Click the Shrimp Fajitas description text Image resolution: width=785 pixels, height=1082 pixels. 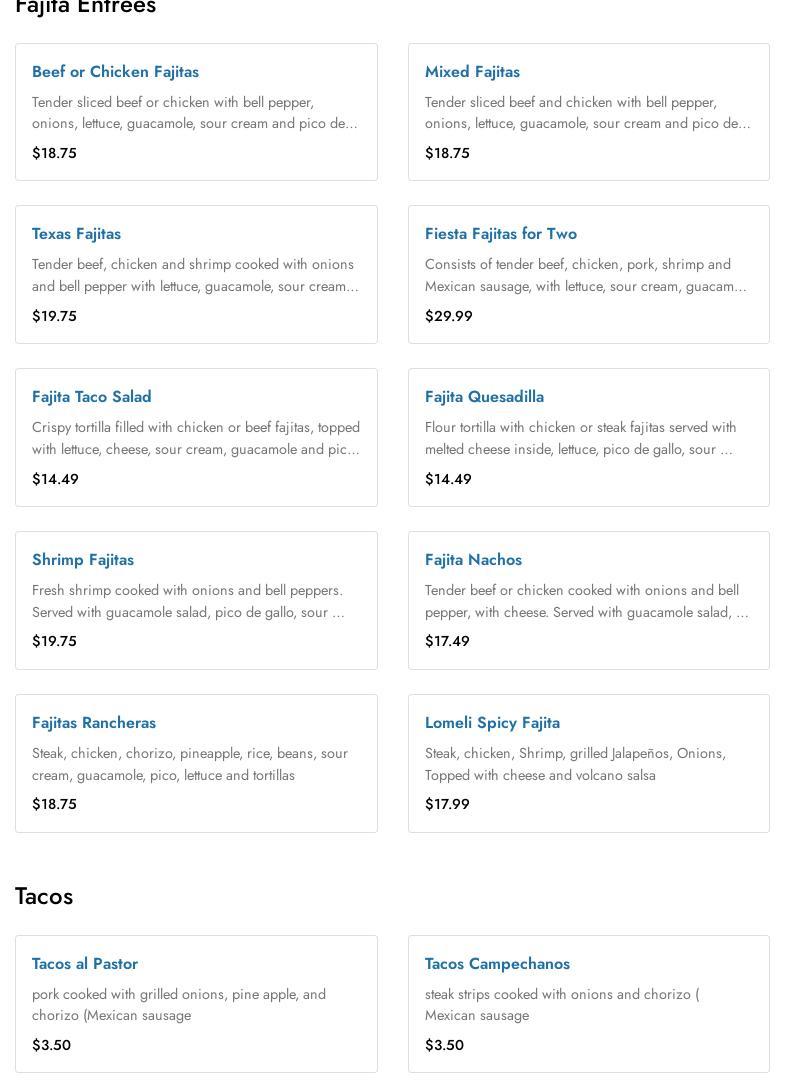[x=188, y=601]
